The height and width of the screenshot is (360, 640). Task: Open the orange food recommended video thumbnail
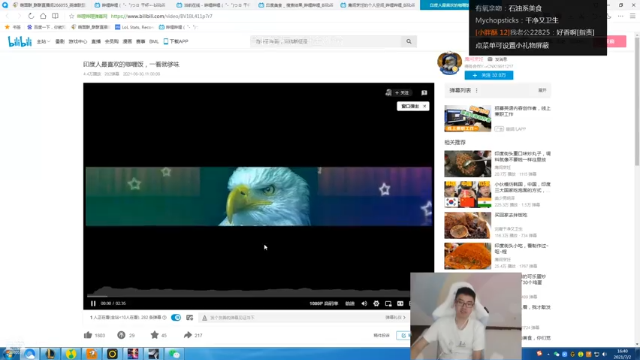468,256
